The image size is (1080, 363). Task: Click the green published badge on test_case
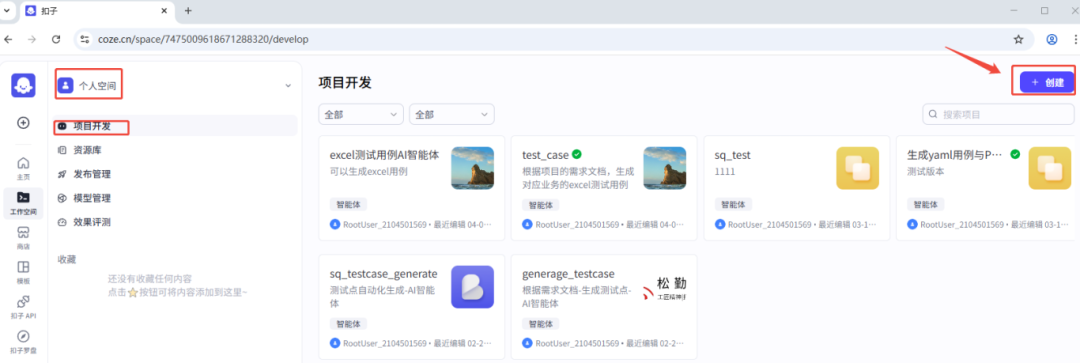pos(577,155)
